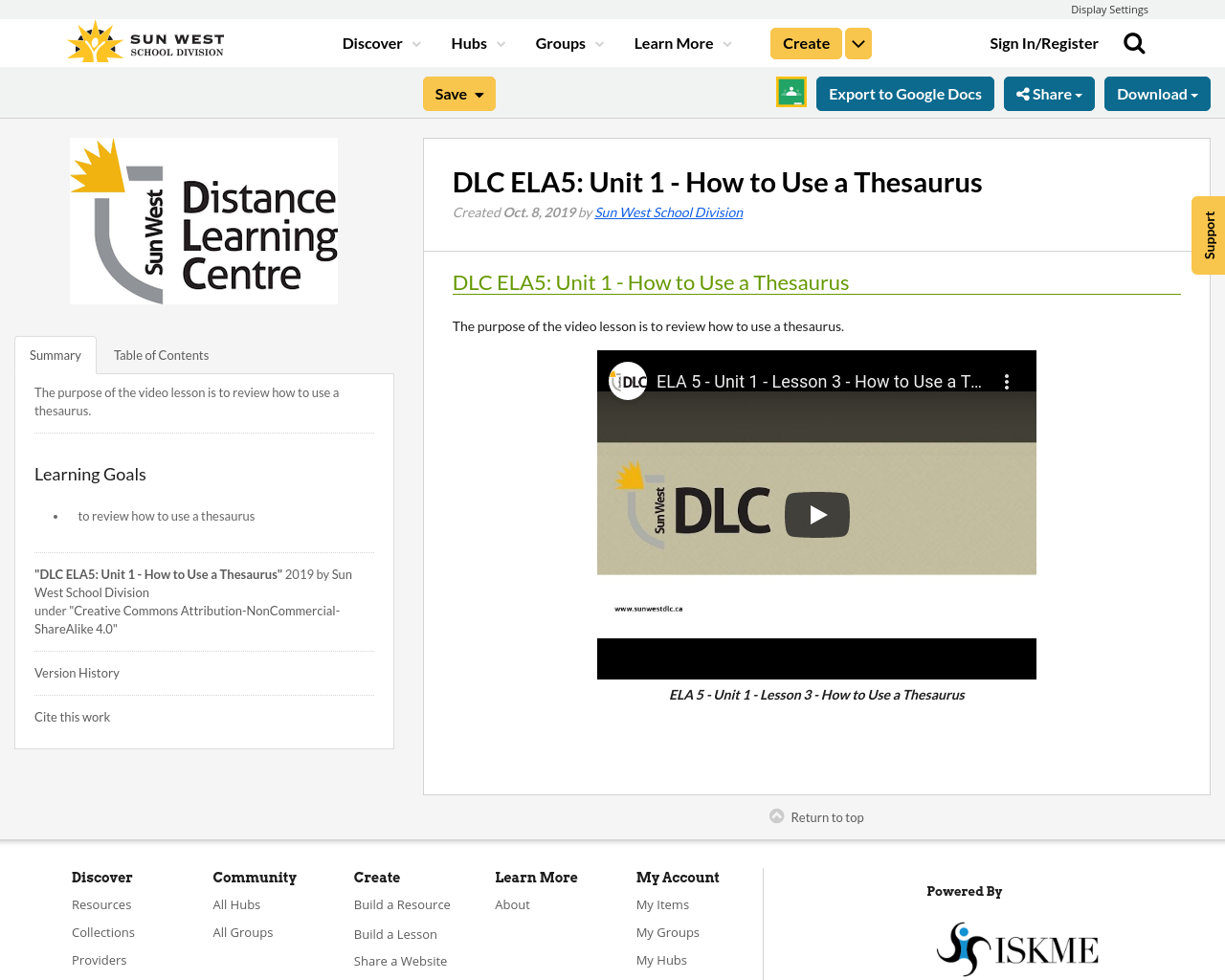Click Export to Google Docs
The height and width of the screenshot is (980, 1225).
(x=904, y=93)
